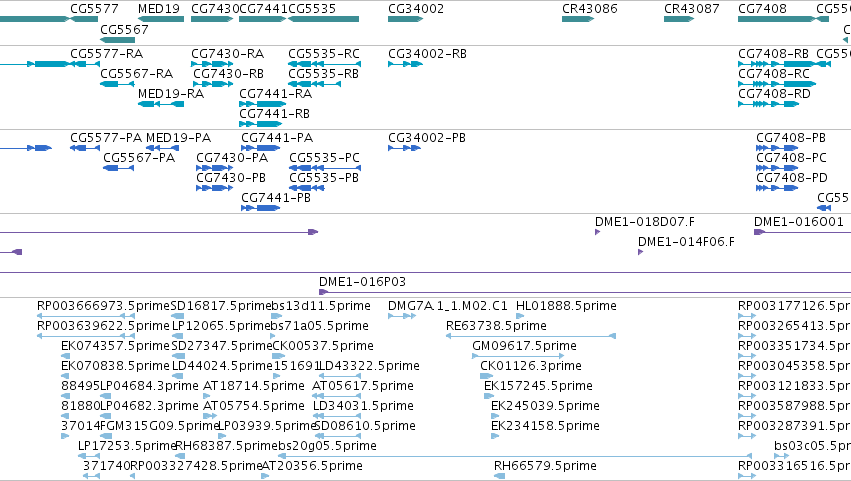Click the AT20356.5prime EST label
The height and width of the screenshot is (481, 851).
click(x=312, y=466)
